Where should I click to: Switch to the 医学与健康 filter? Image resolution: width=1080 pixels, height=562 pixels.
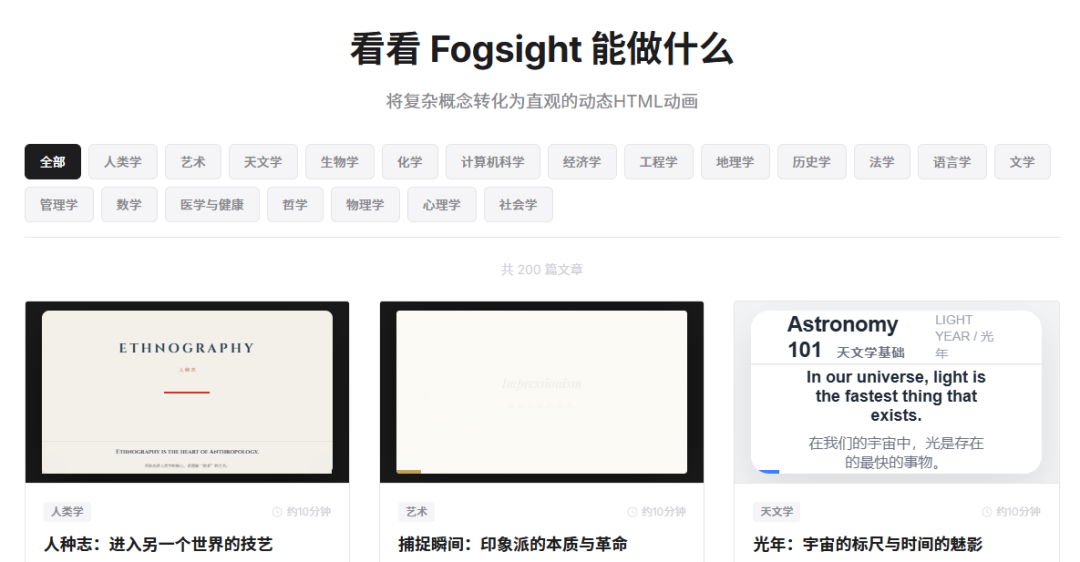[x=212, y=205]
